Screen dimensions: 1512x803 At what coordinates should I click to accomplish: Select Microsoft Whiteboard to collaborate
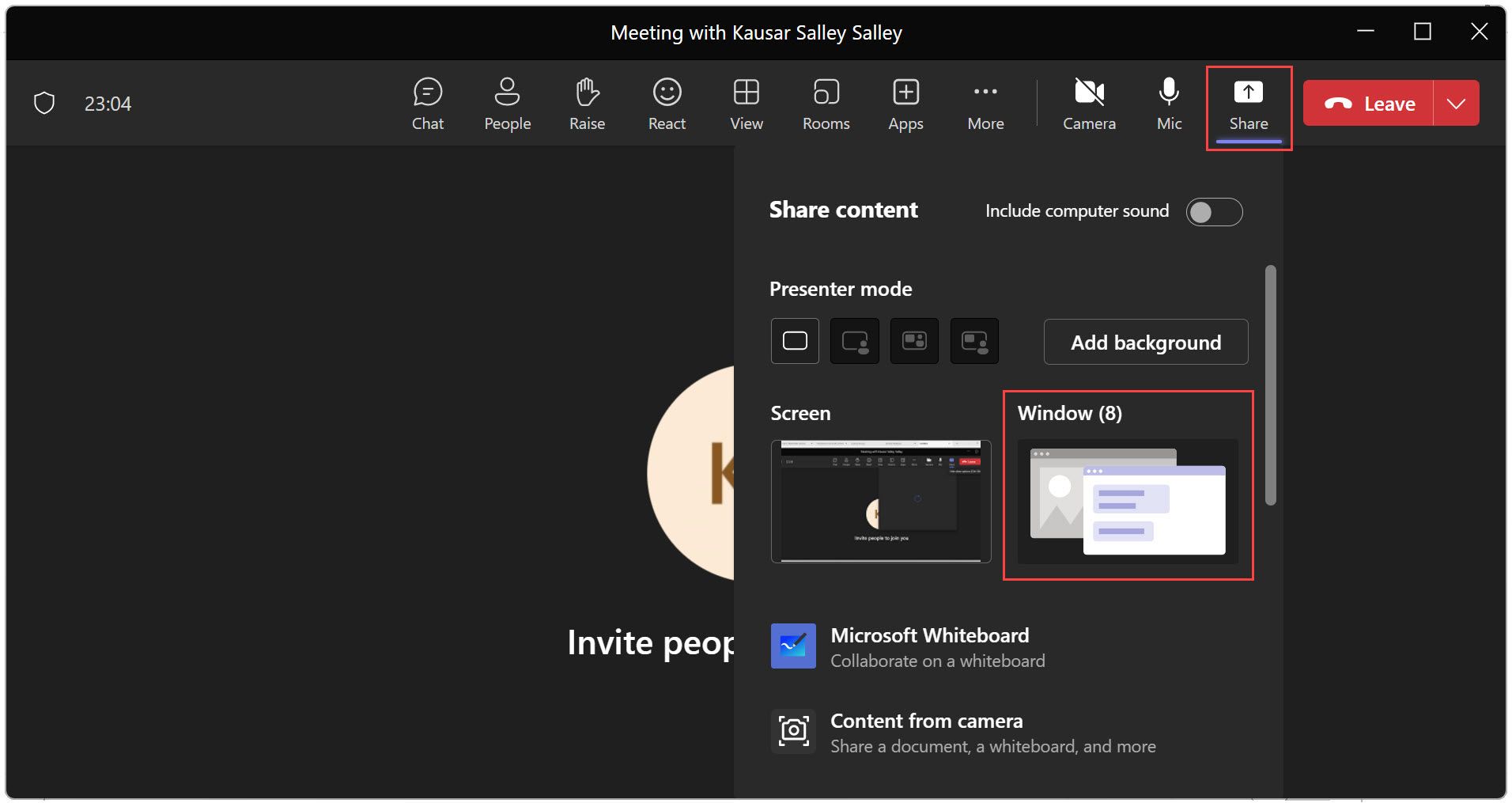[929, 646]
